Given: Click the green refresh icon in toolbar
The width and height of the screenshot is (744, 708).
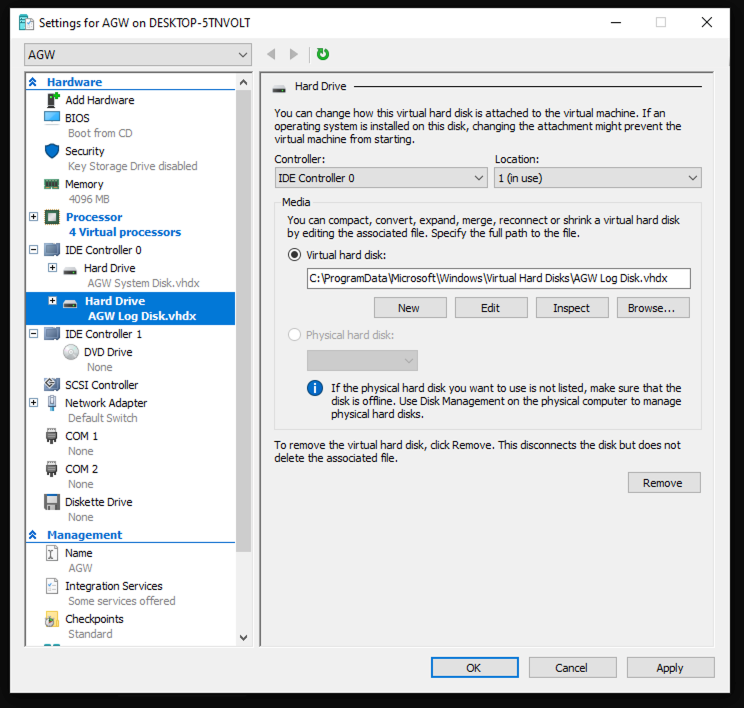Looking at the screenshot, I should 323,54.
